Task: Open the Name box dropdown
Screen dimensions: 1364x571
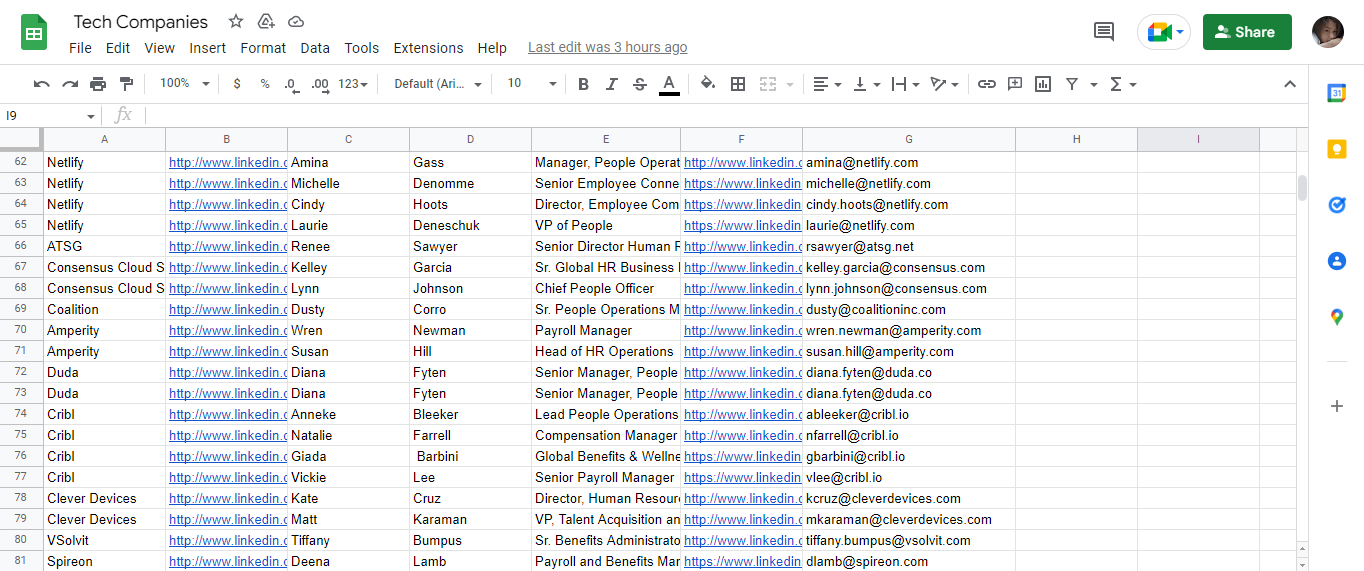Action: (x=91, y=116)
